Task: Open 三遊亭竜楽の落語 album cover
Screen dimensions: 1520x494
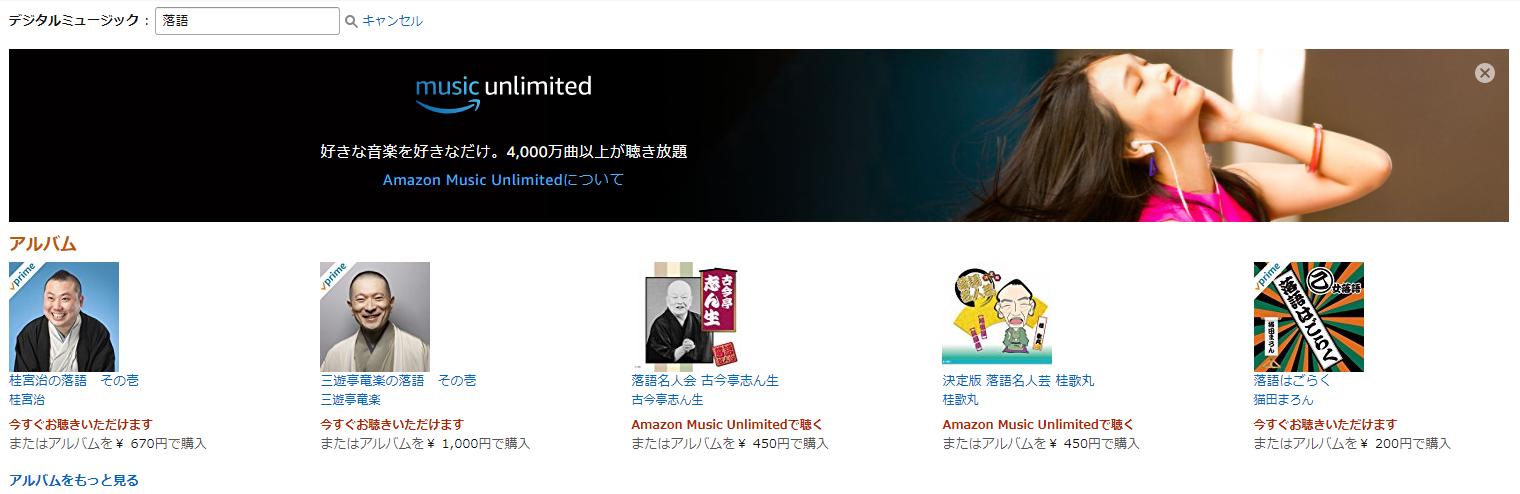Action: click(x=375, y=317)
